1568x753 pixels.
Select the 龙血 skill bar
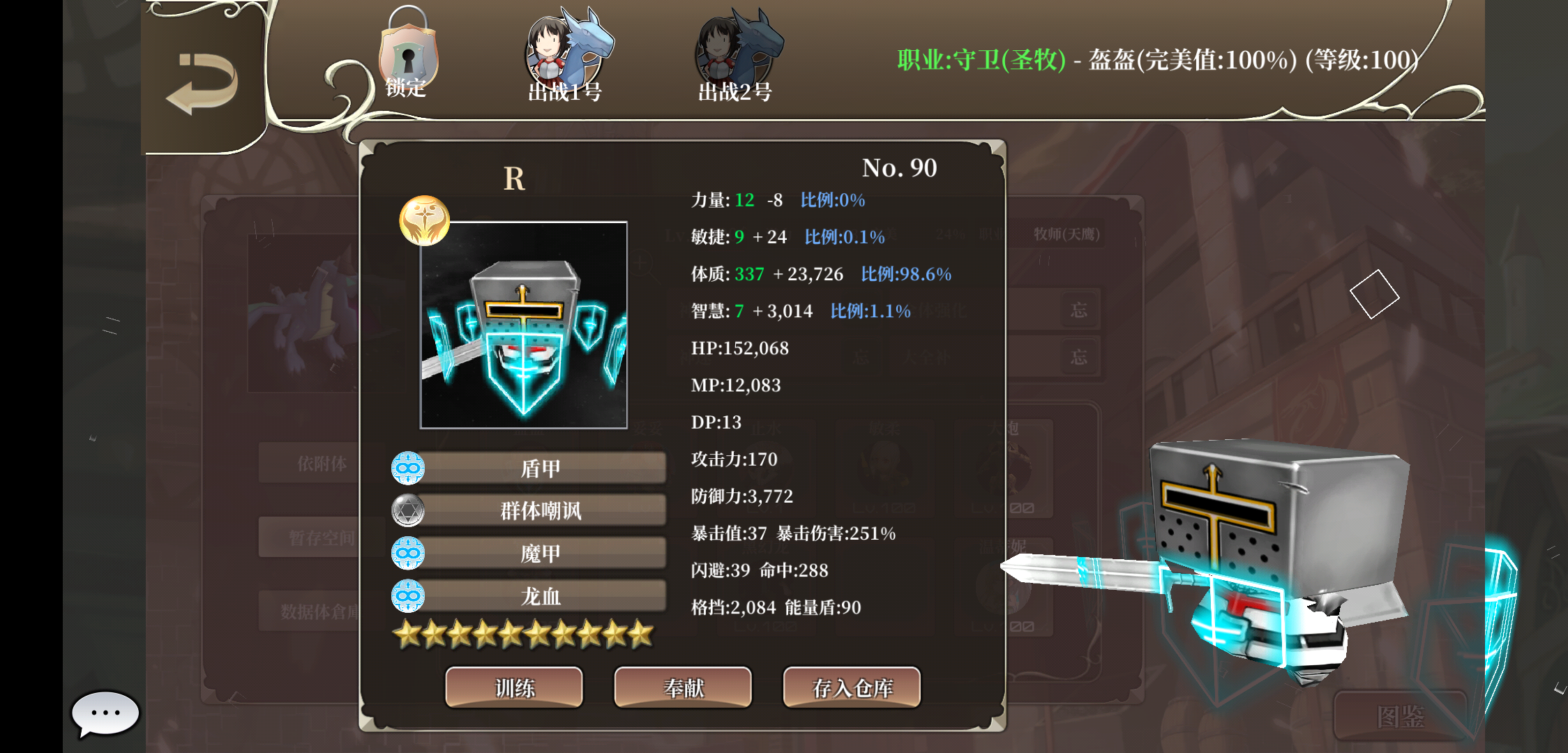541,595
